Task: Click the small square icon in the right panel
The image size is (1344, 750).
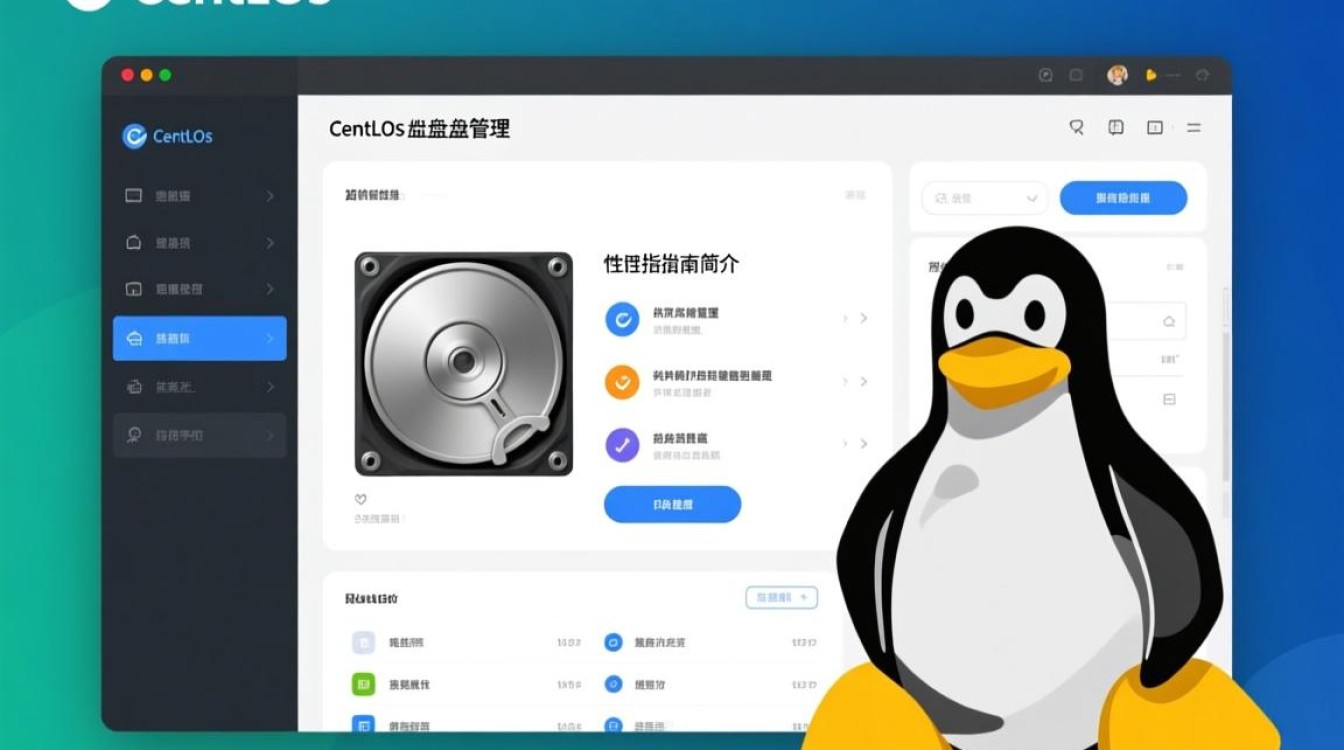Action: click(1169, 399)
